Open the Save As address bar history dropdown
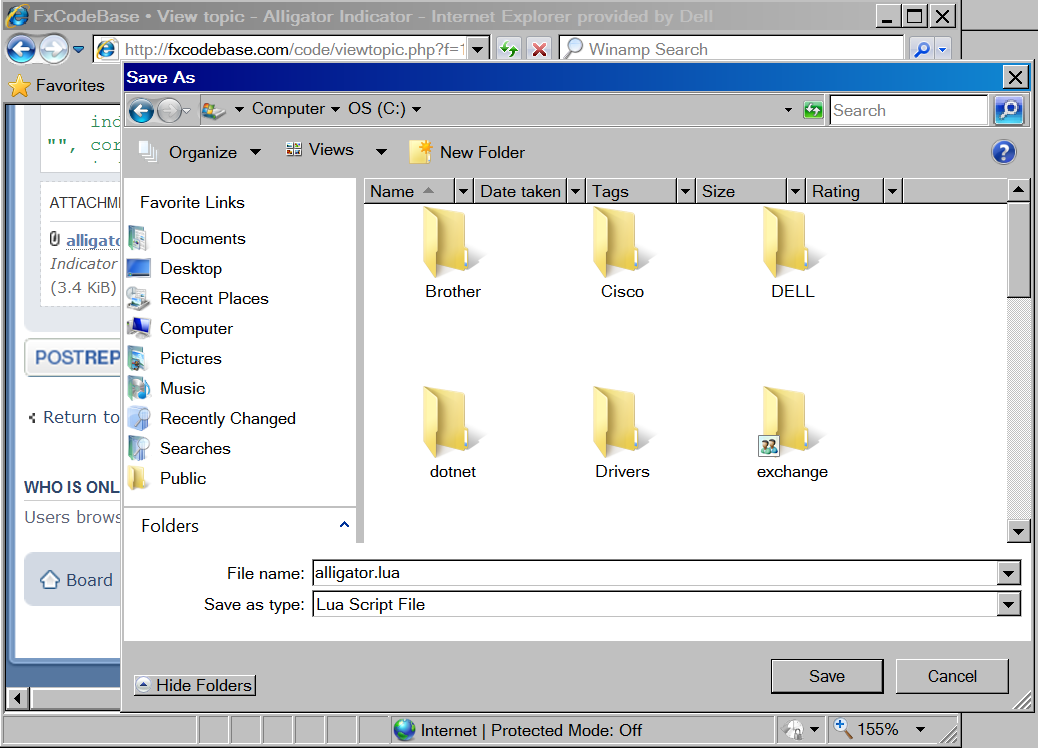 pos(788,110)
